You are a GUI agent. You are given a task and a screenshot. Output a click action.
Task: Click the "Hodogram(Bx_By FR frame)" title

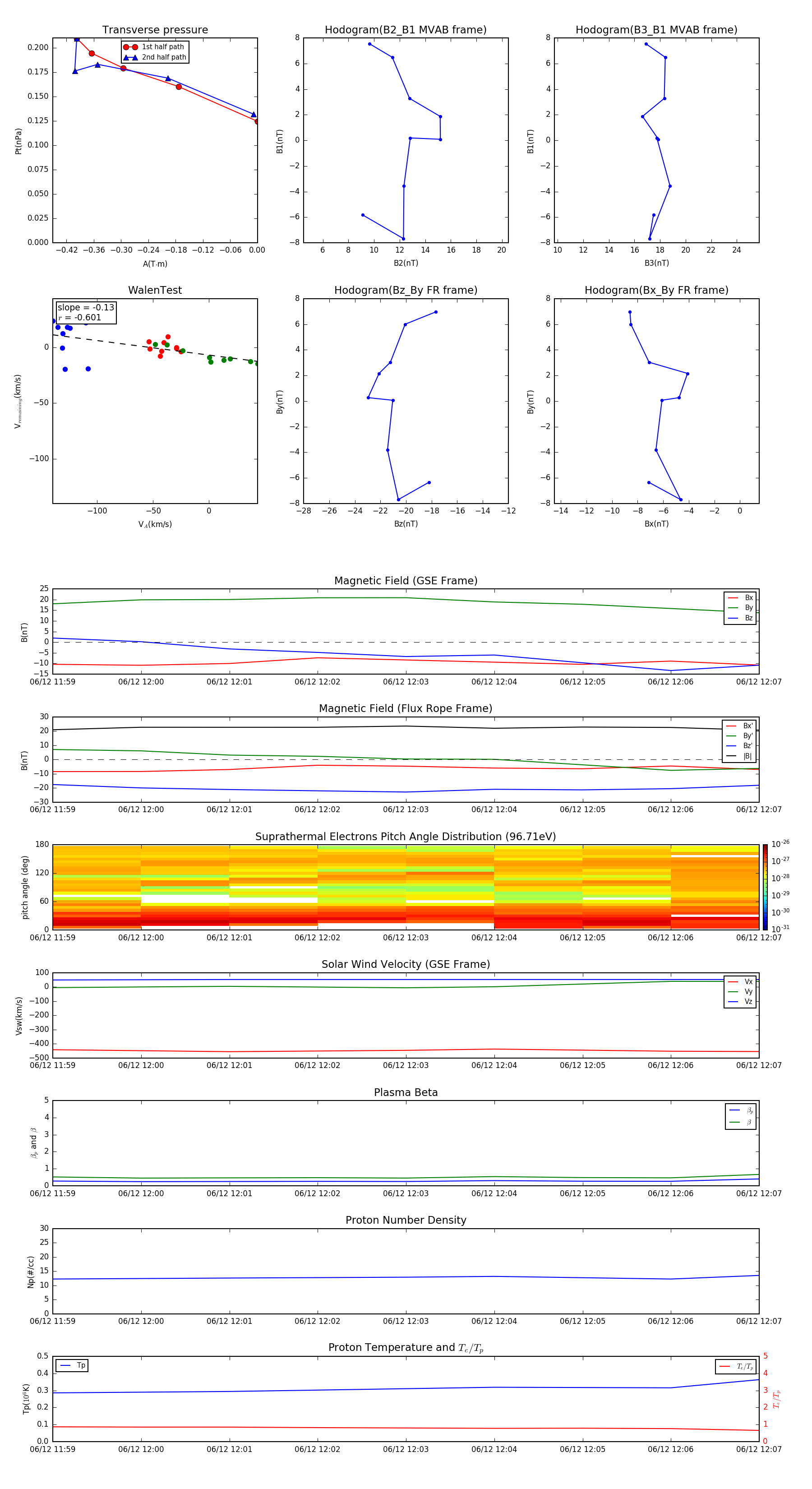pyautogui.click(x=656, y=290)
